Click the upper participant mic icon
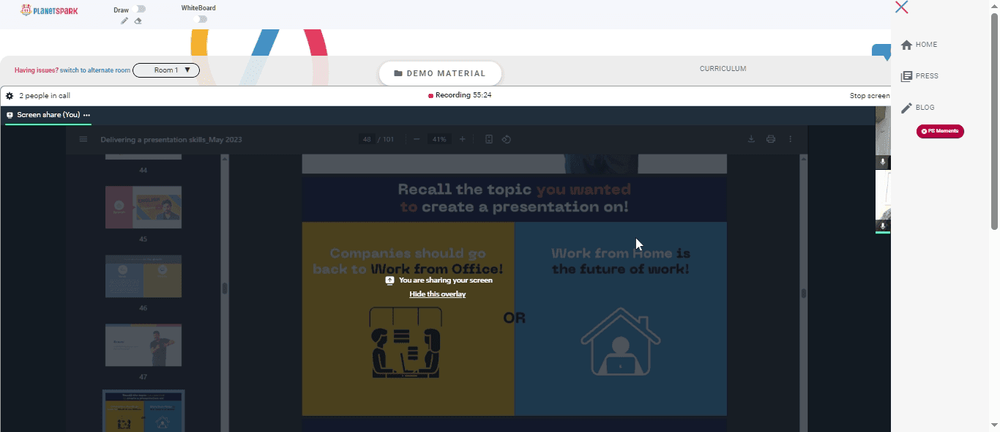Image resolution: width=1000 pixels, height=432 pixels. [883, 162]
